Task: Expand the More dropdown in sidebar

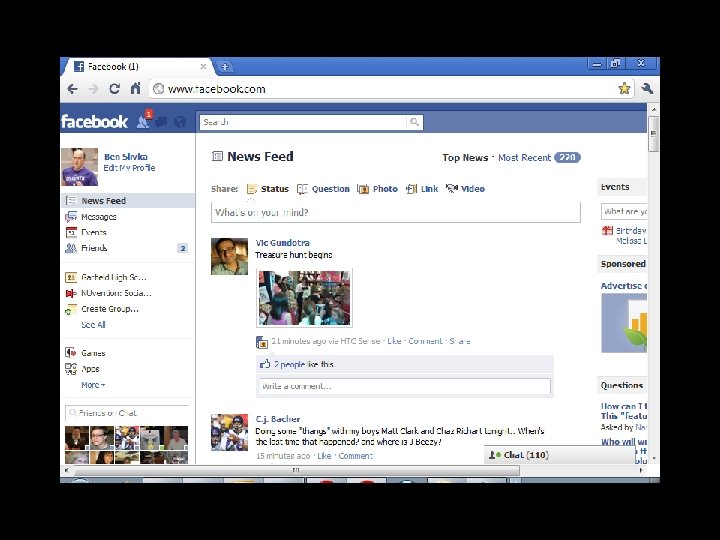Action: [x=93, y=385]
